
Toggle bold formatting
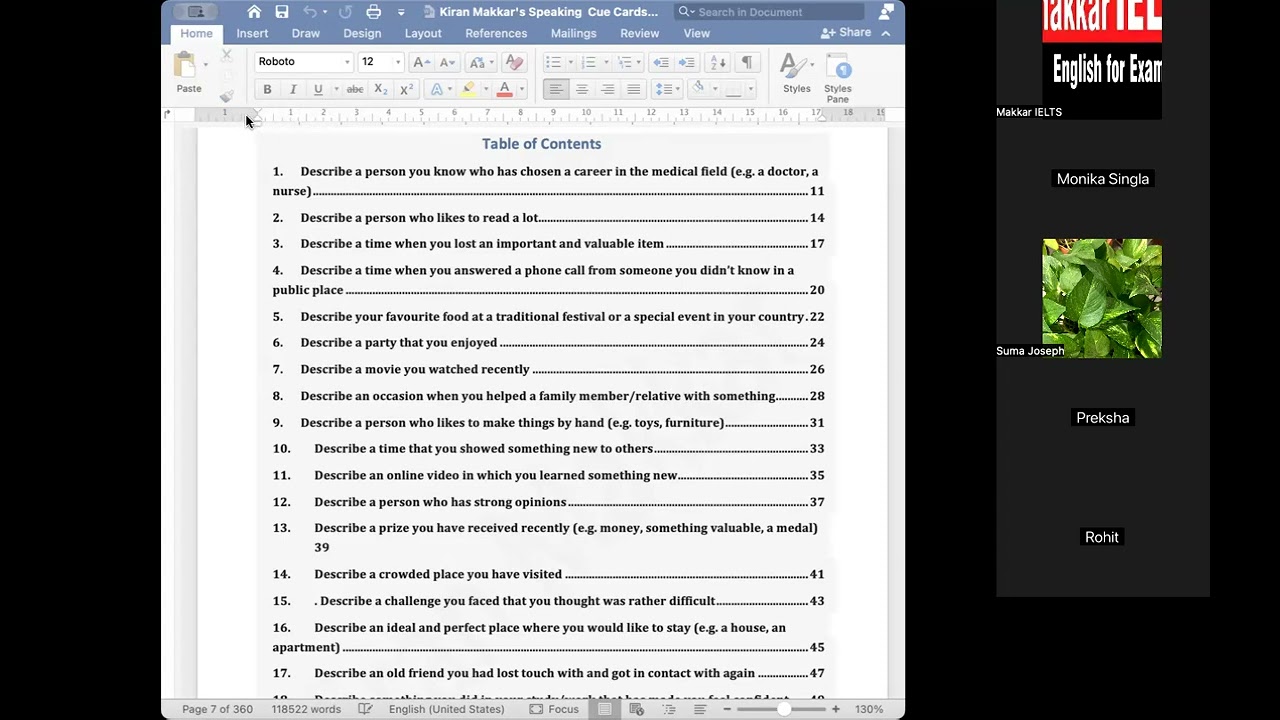click(x=267, y=90)
